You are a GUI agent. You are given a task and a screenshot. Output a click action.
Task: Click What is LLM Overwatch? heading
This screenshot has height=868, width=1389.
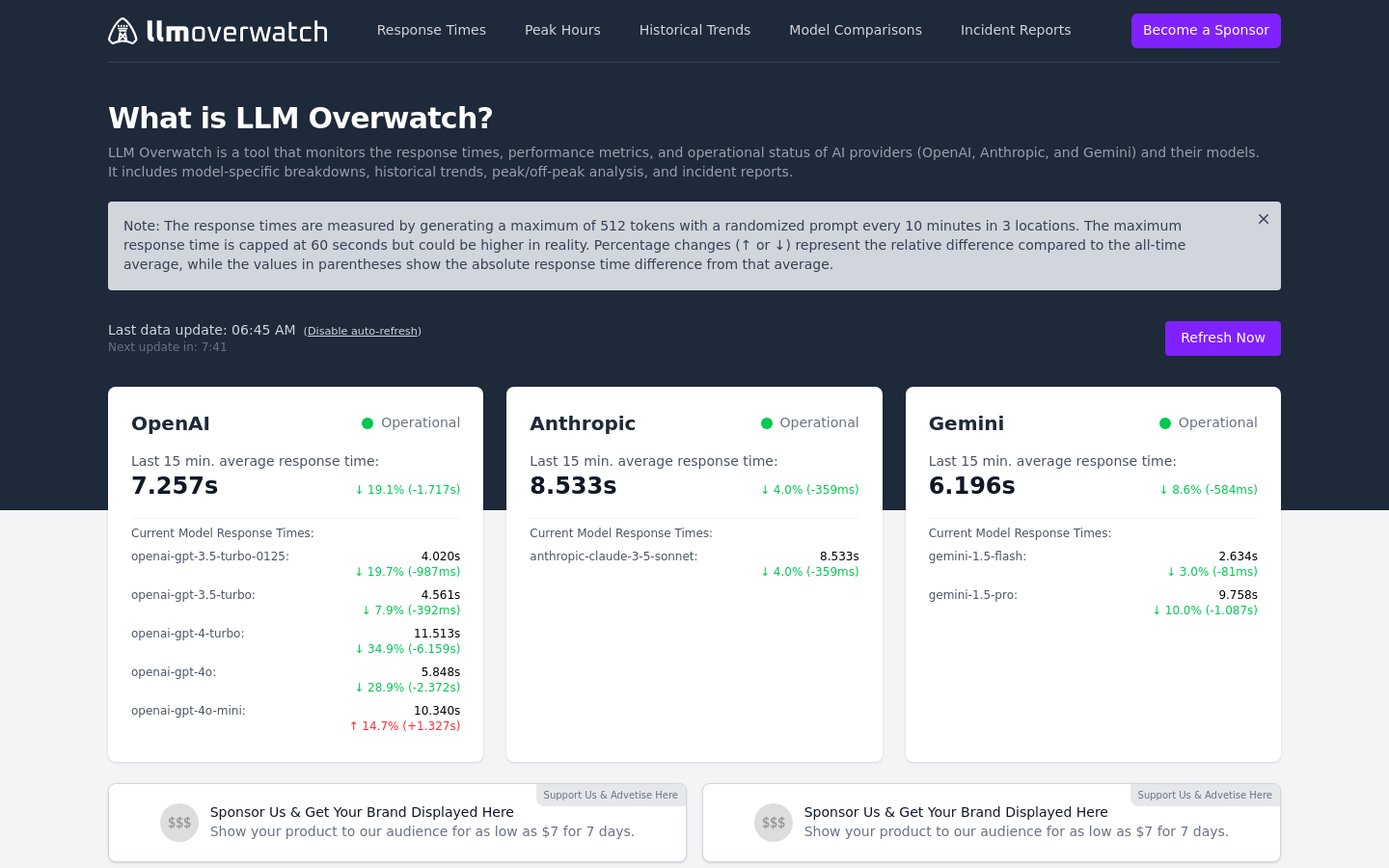pos(301,118)
